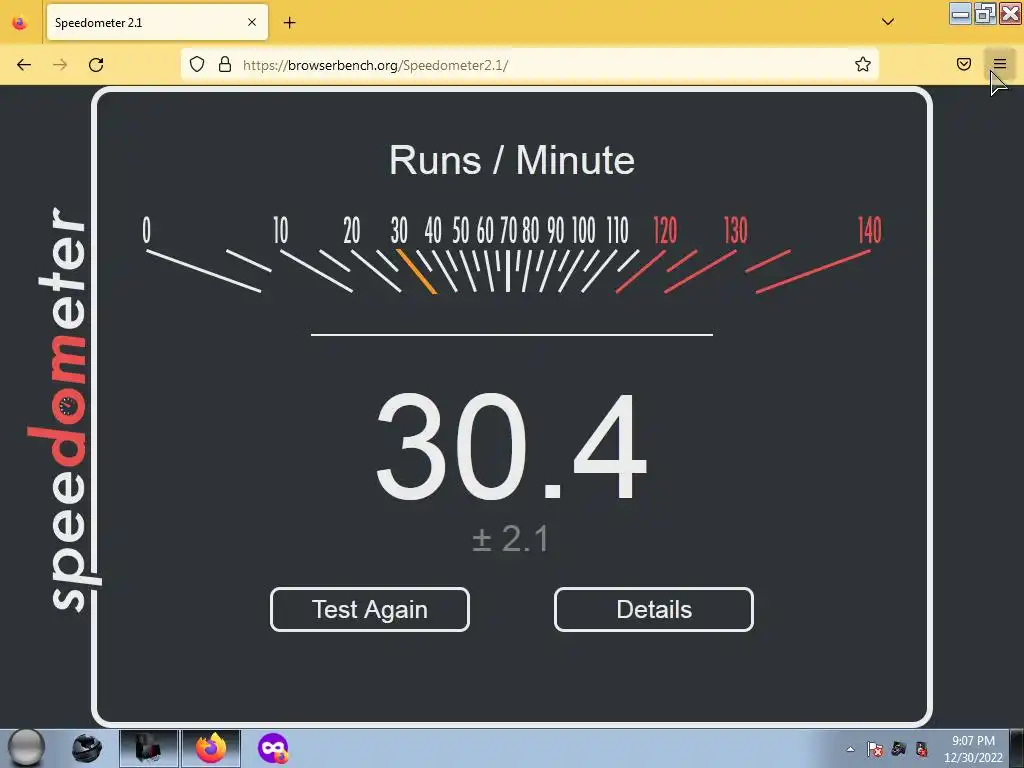The image size is (1024, 768).
Task: Save page to Pocket
Action: pyautogui.click(x=964, y=64)
